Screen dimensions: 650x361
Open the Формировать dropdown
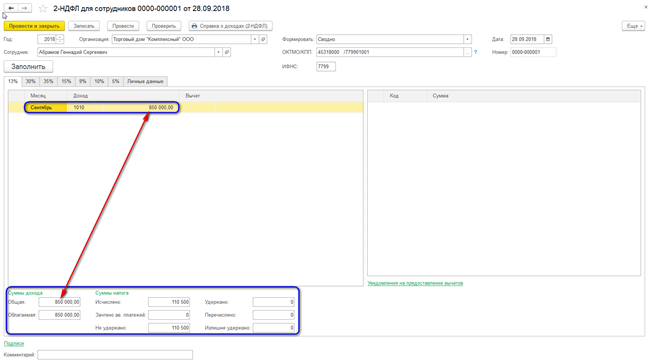[467, 39]
